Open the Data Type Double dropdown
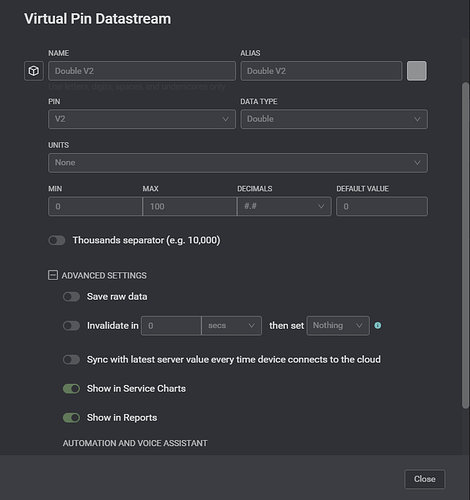Screen dimensions: 470x500 (x=334, y=119)
